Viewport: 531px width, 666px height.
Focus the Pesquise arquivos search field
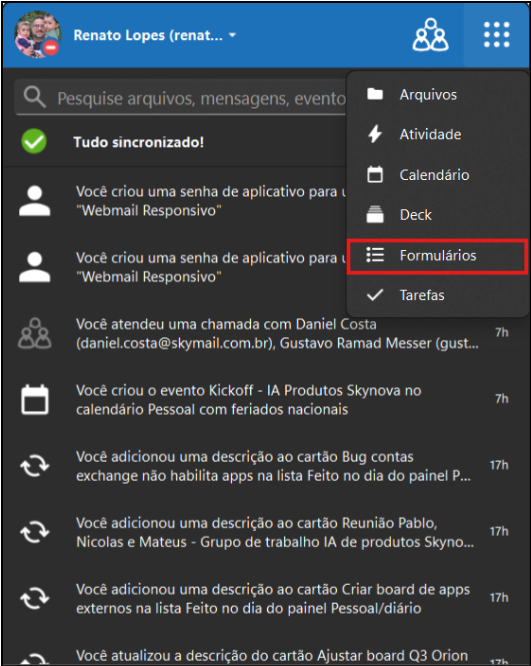pos(181,98)
